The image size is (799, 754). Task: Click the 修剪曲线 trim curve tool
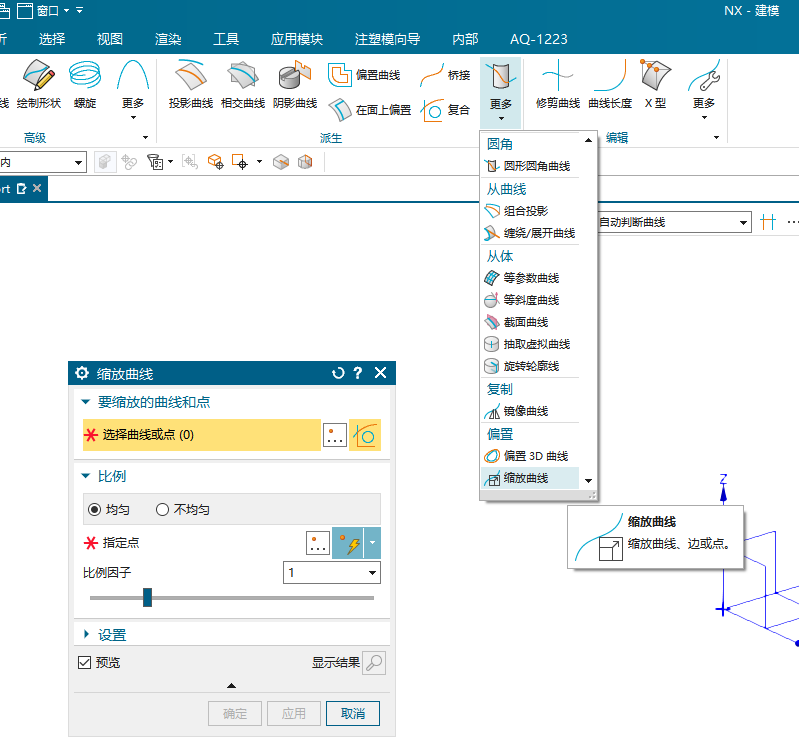click(557, 84)
